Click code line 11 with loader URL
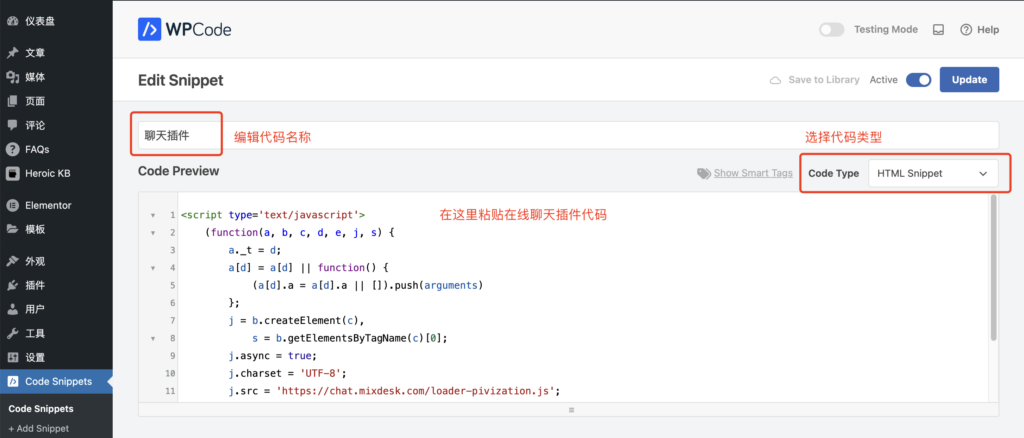The width and height of the screenshot is (1024, 438). tap(394, 391)
